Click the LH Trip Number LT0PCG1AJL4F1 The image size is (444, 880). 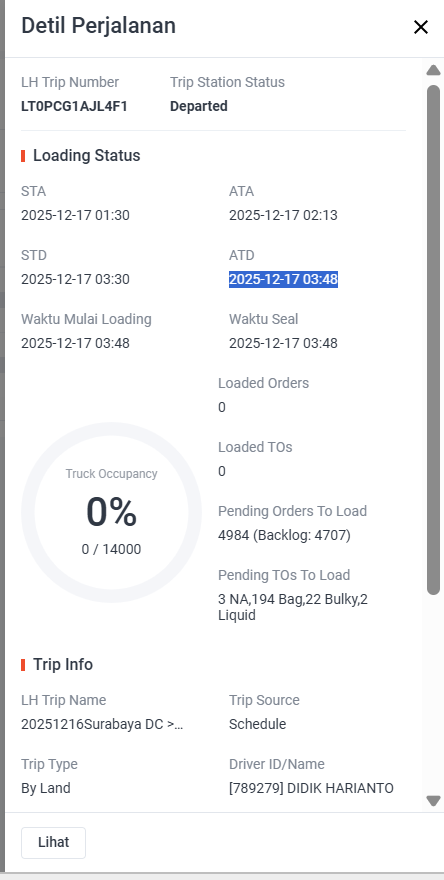tap(74, 106)
